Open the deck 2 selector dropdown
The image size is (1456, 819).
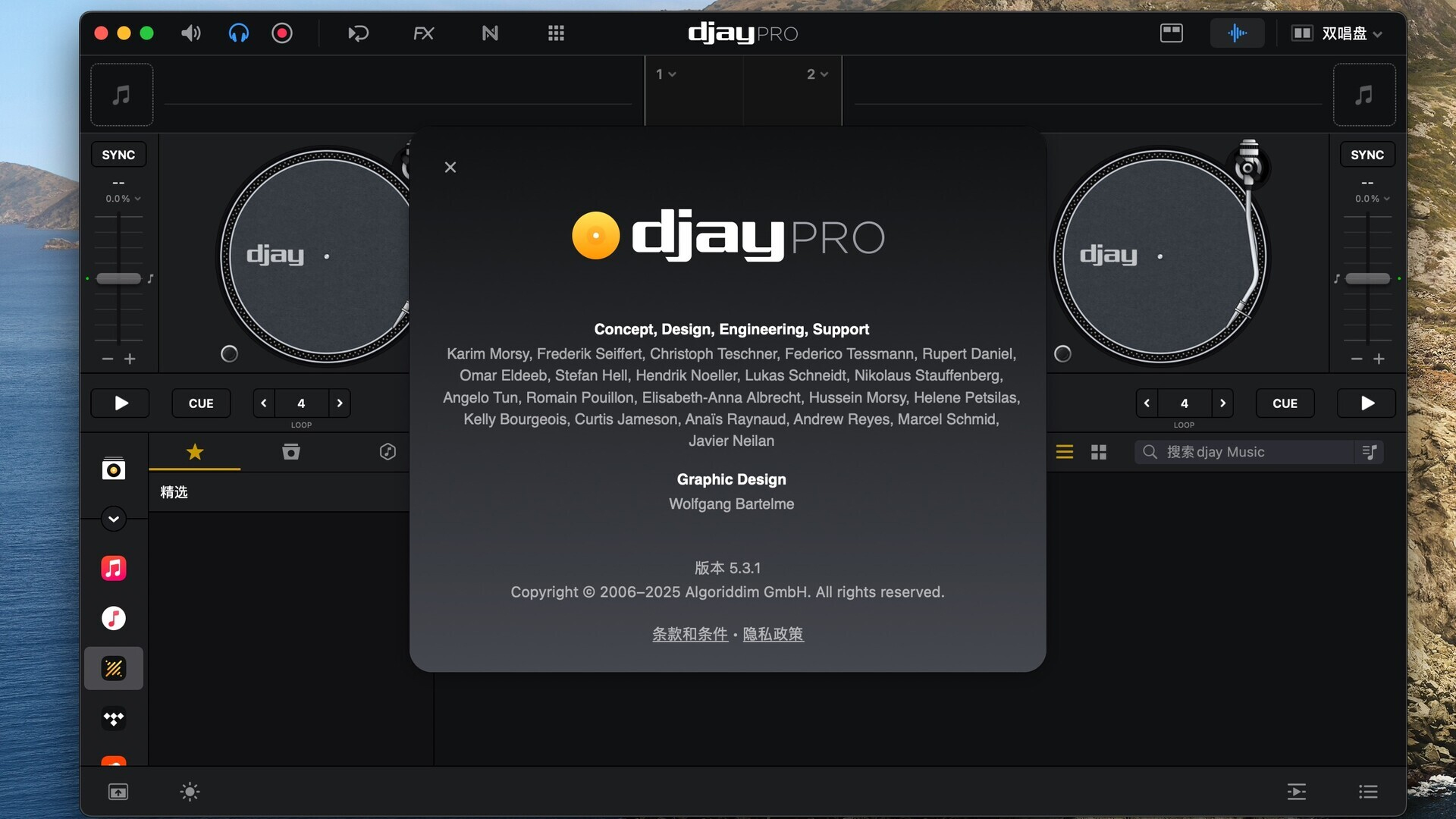817,74
